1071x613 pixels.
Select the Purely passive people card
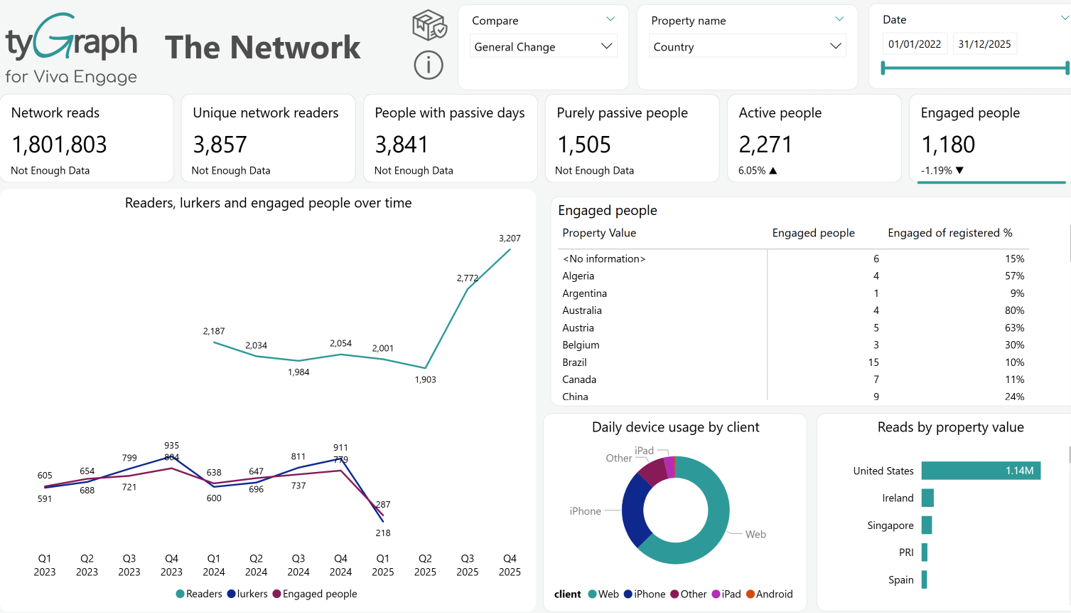click(632, 139)
